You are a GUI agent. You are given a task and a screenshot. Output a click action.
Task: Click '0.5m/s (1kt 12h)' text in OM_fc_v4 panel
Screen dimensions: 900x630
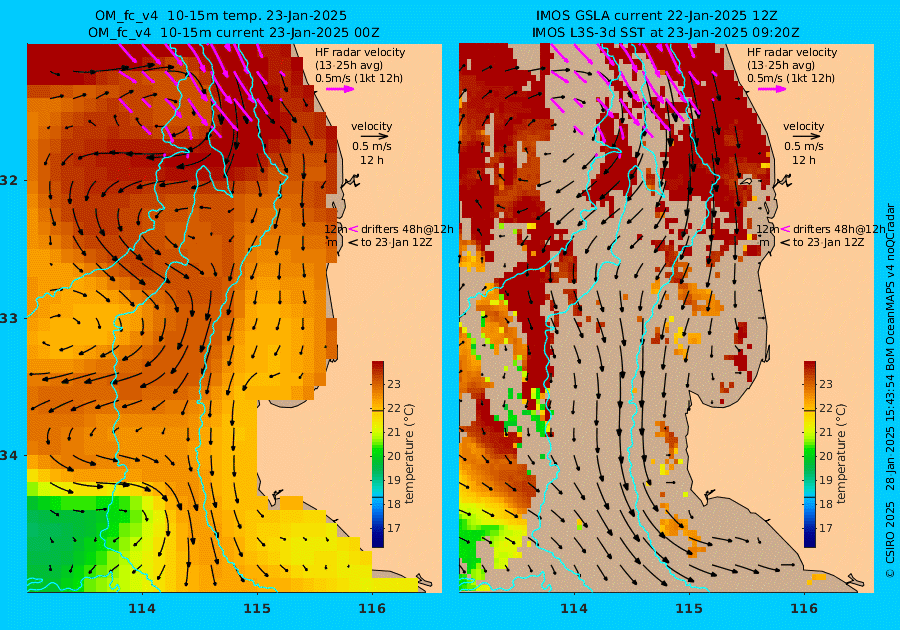tap(359, 78)
